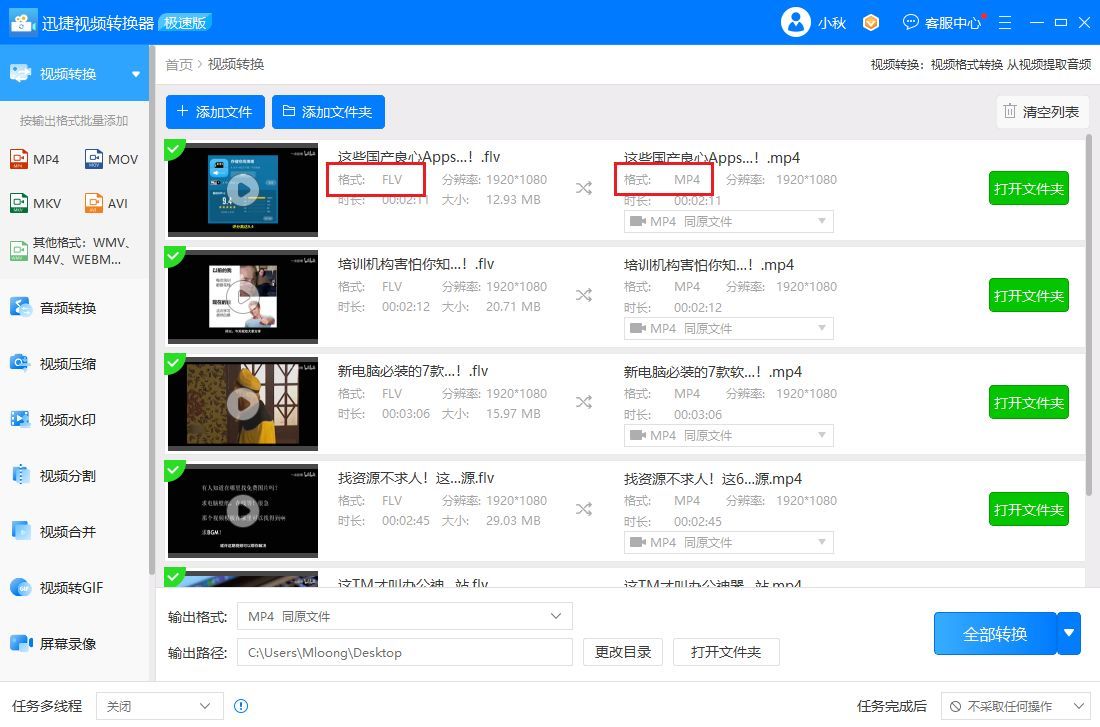This screenshot has width=1100, height=727.
Task: Expand the 输出格式 MP4 dropdown
Action: [404, 617]
